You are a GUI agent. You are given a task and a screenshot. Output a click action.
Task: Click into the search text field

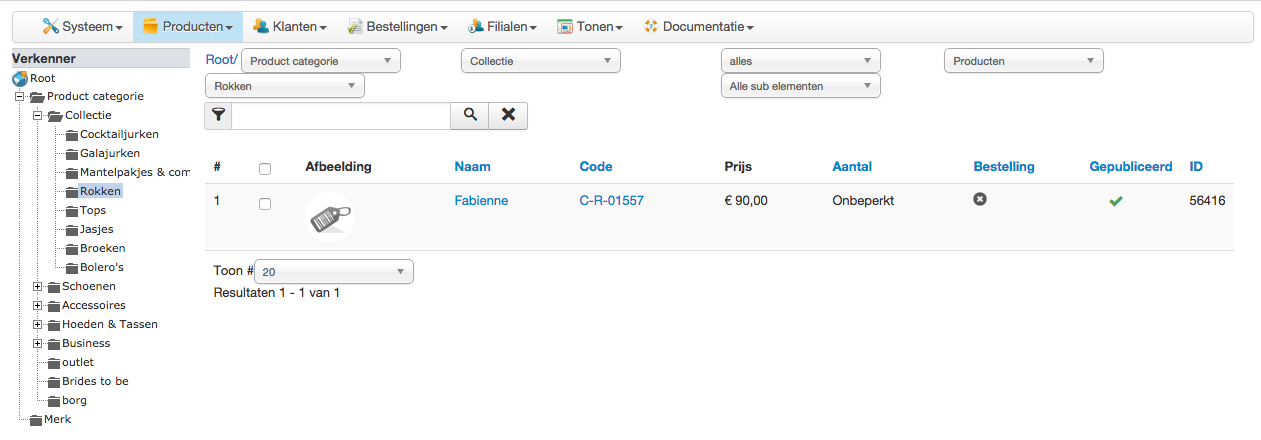tap(340, 115)
